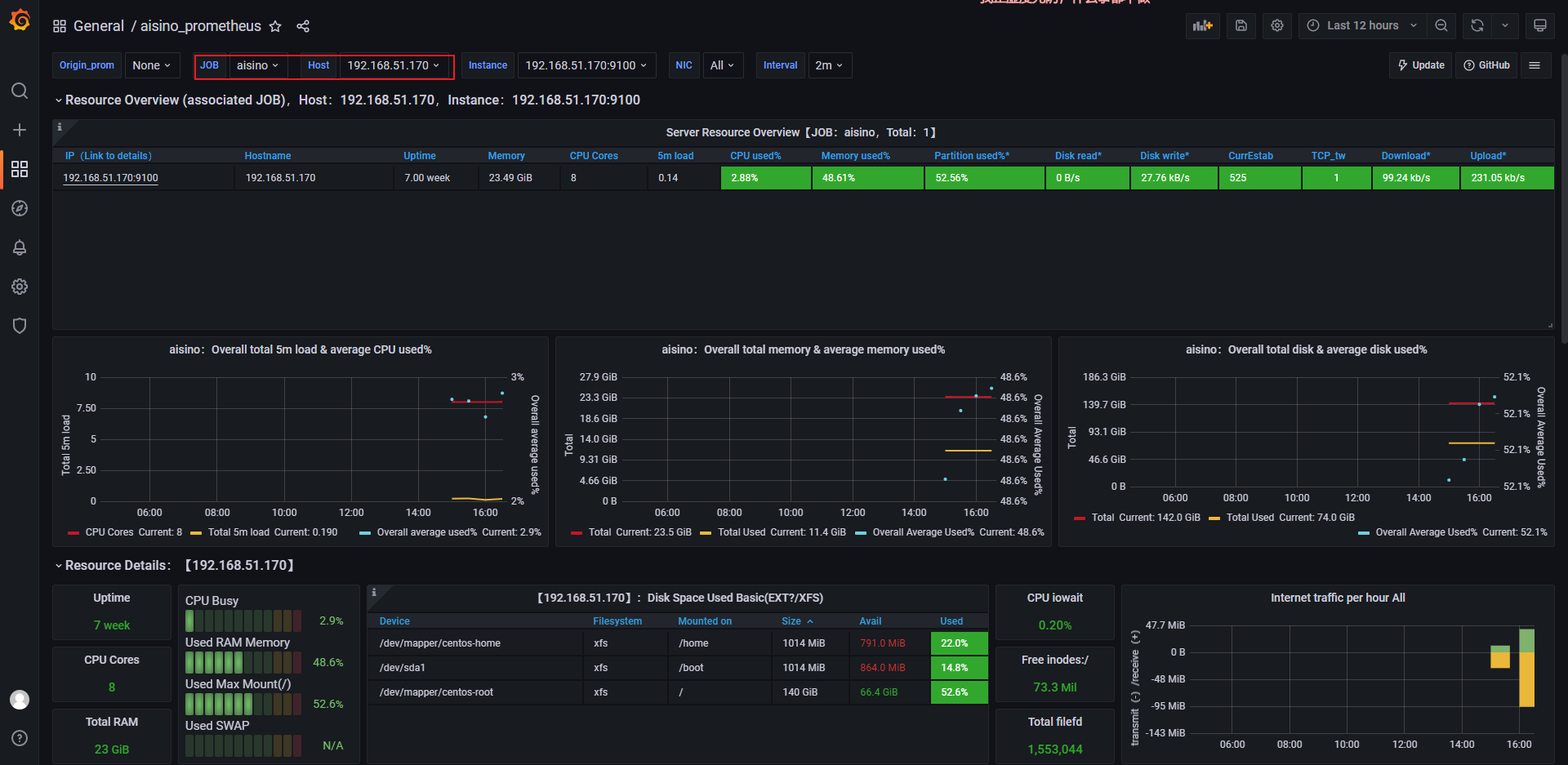Open the dashboard links hamburger menu
The width and height of the screenshot is (1568, 765).
pyautogui.click(x=1535, y=65)
